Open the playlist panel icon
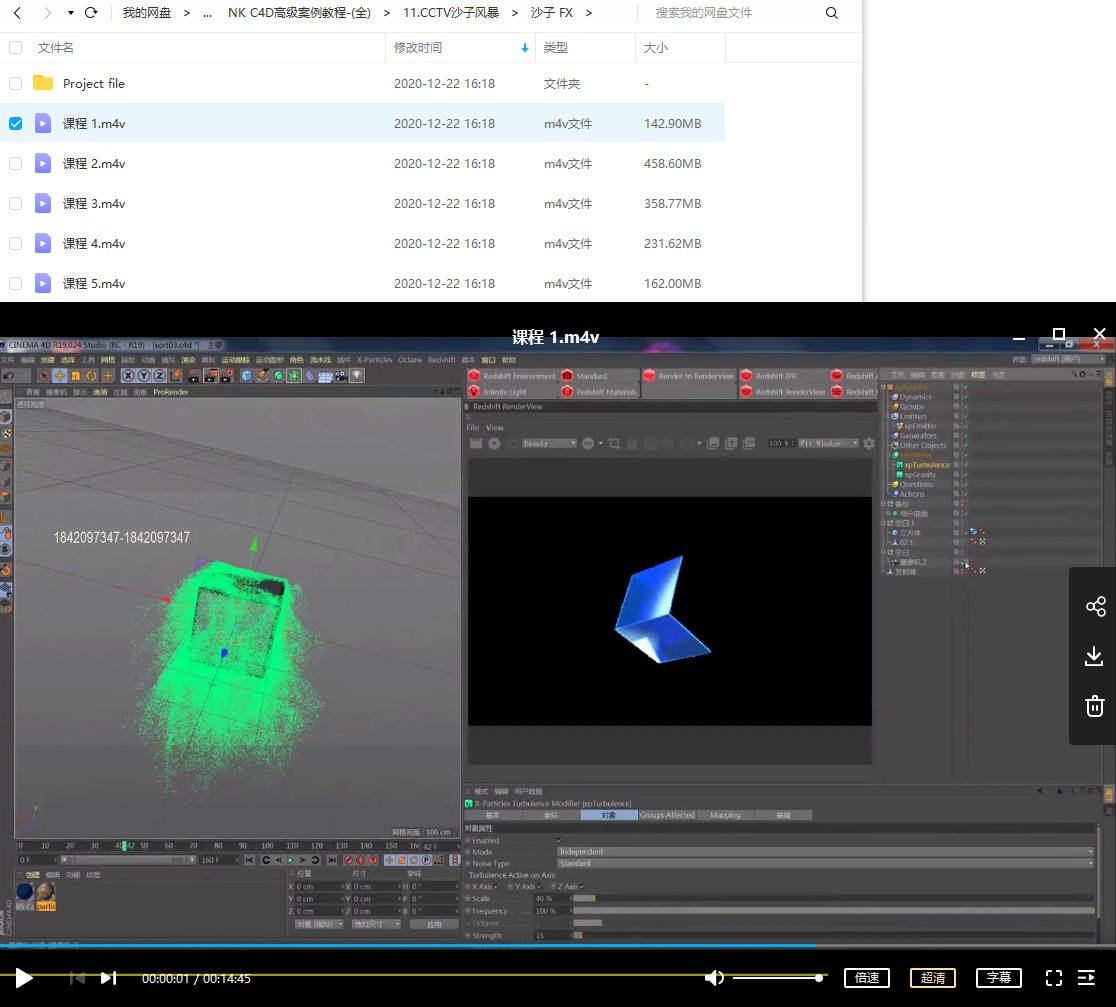Screen dimensions: 1116x1007 [x=1086, y=978]
